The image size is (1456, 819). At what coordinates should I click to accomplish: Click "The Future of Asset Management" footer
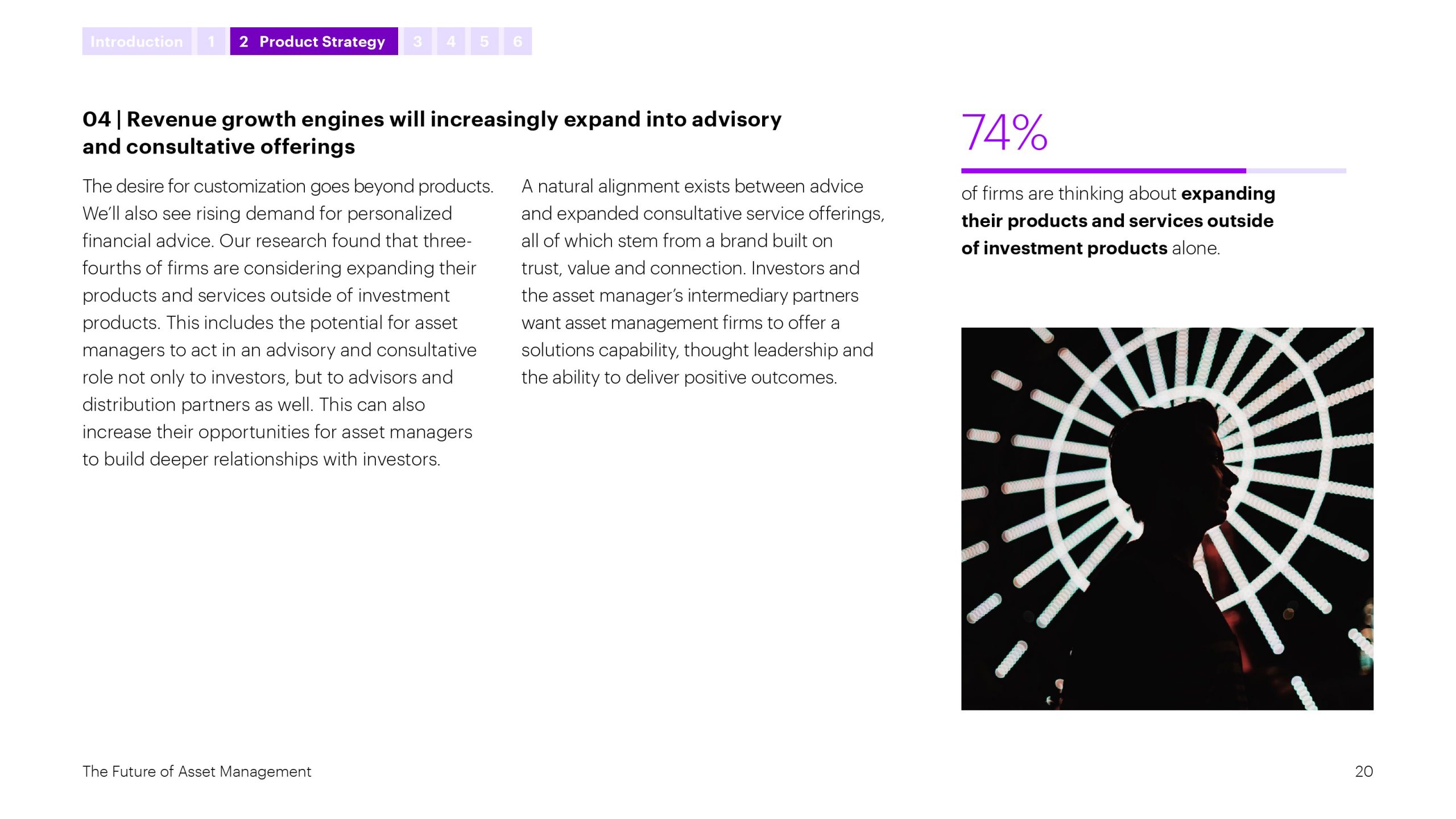(x=197, y=771)
